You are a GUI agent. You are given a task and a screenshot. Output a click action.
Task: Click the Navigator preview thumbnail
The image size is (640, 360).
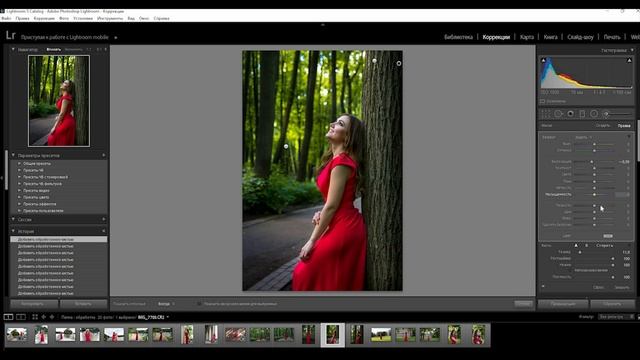coord(59,101)
